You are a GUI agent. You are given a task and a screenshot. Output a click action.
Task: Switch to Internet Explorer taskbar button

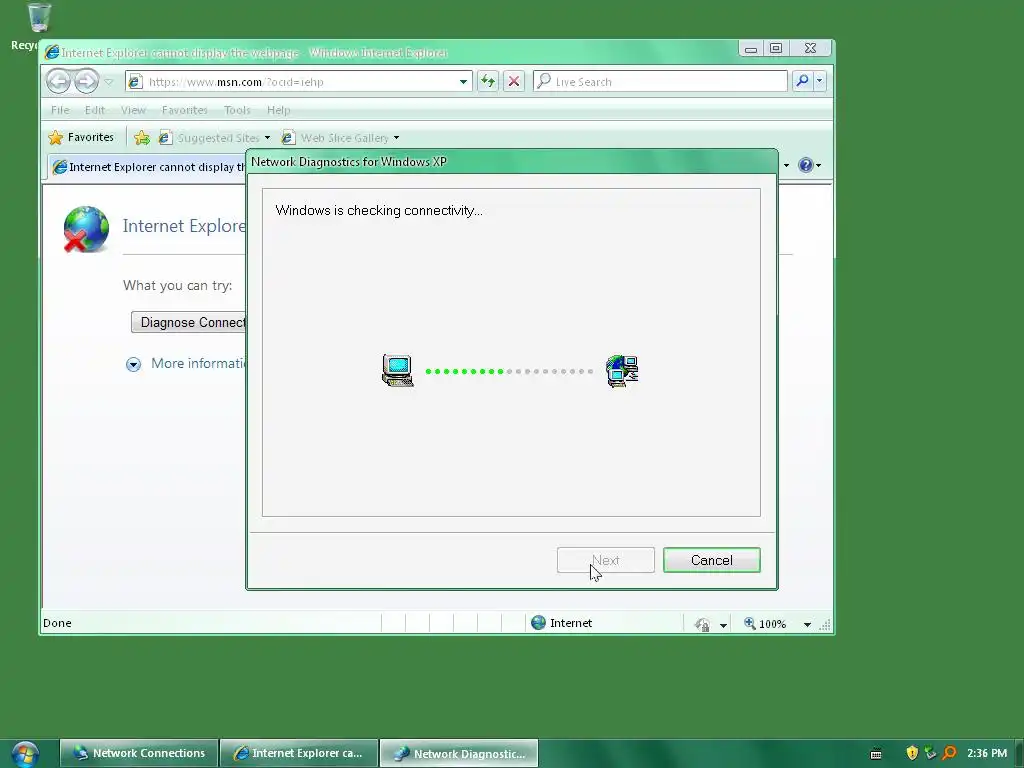299,753
